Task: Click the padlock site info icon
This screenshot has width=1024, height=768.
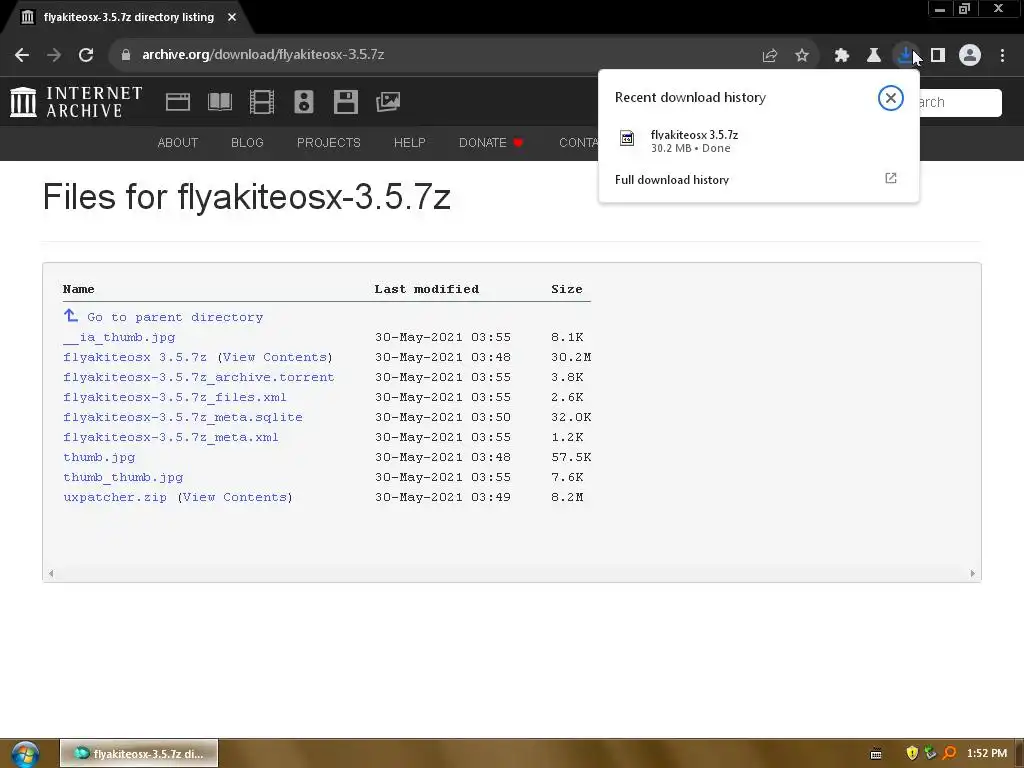Action: [126, 55]
